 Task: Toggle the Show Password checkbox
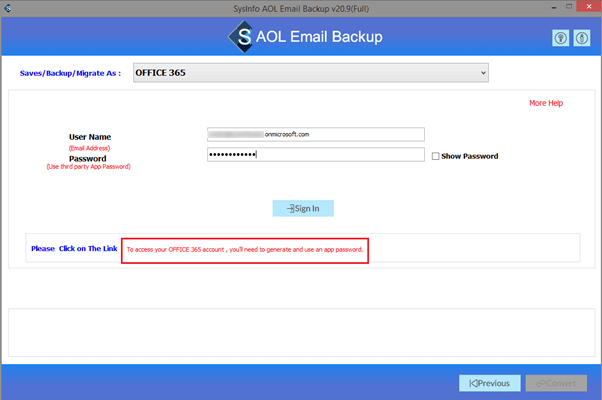pyautogui.click(x=435, y=156)
